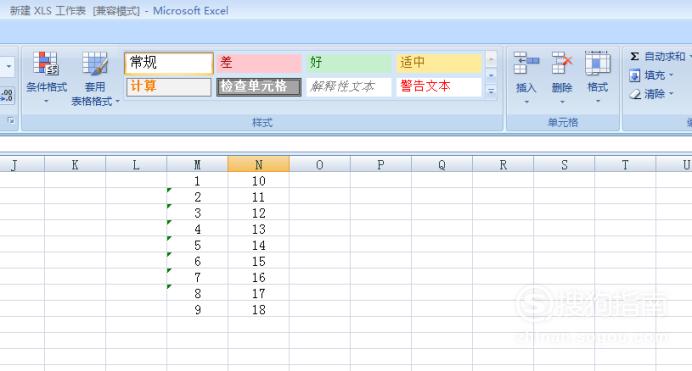Image resolution: width=692 pixels, height=371 pixels.
Task: Open the dialog launcher at the ribbon's bottom-left
Action: coord(11,120)
